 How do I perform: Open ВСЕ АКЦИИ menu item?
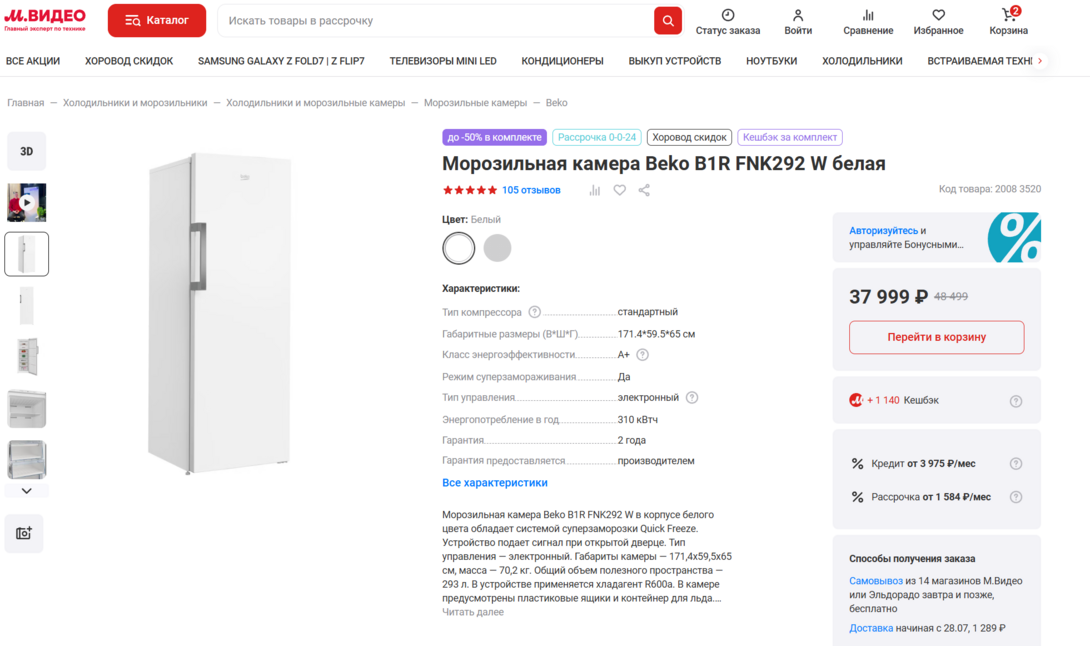click(33, 61)
